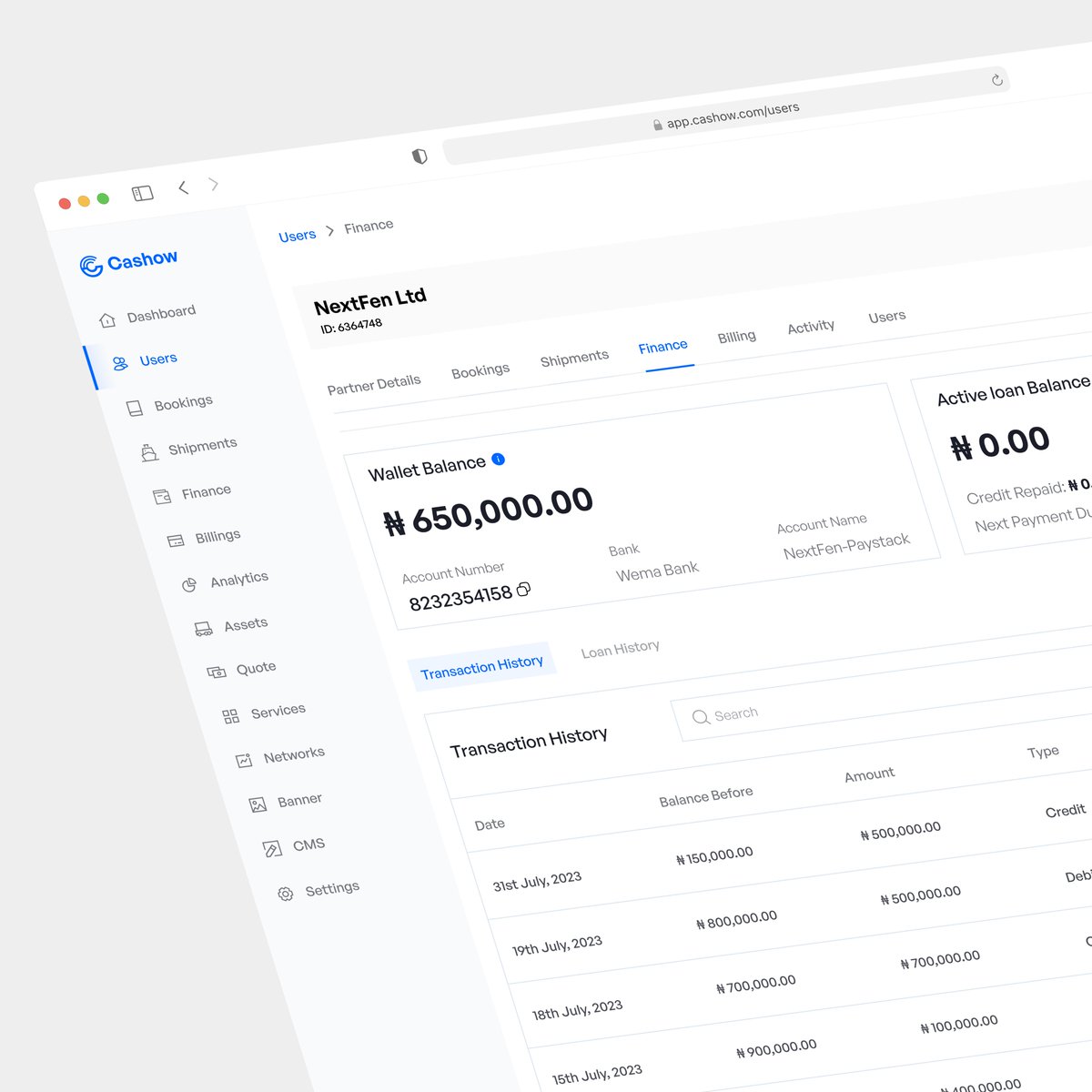Click the ₦900,000.00 balance before cell
1092x1092 pixels.
tap(776, 1048)
